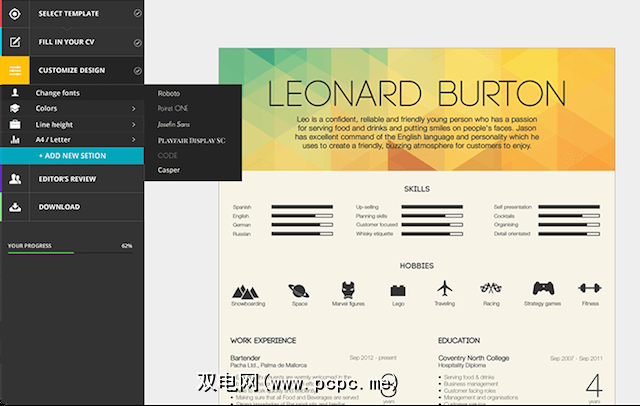Viewport: 640px width, 406px height.
Task: Click the Work Experience heading
Action: [263, 340]
